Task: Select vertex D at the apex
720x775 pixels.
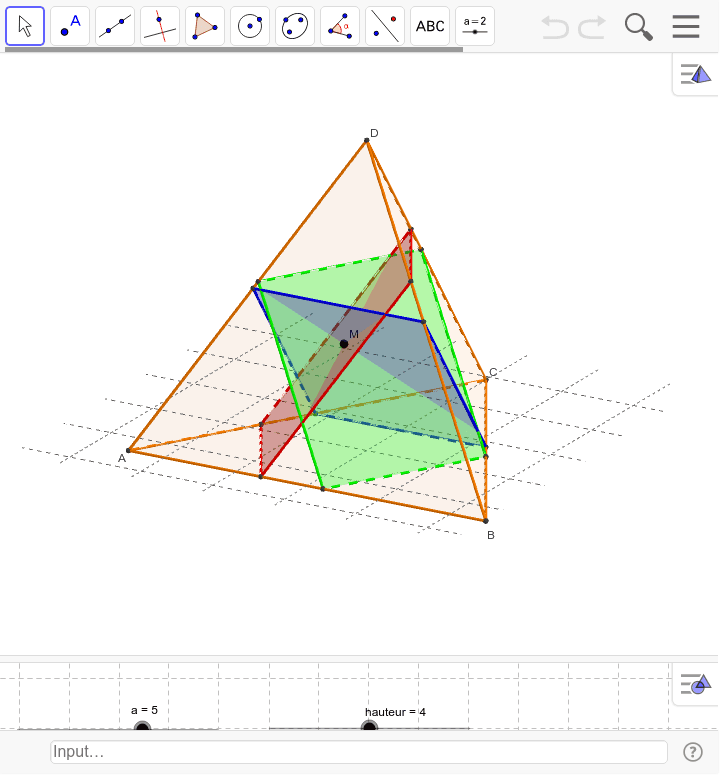Action: click(x=367, y=140)
